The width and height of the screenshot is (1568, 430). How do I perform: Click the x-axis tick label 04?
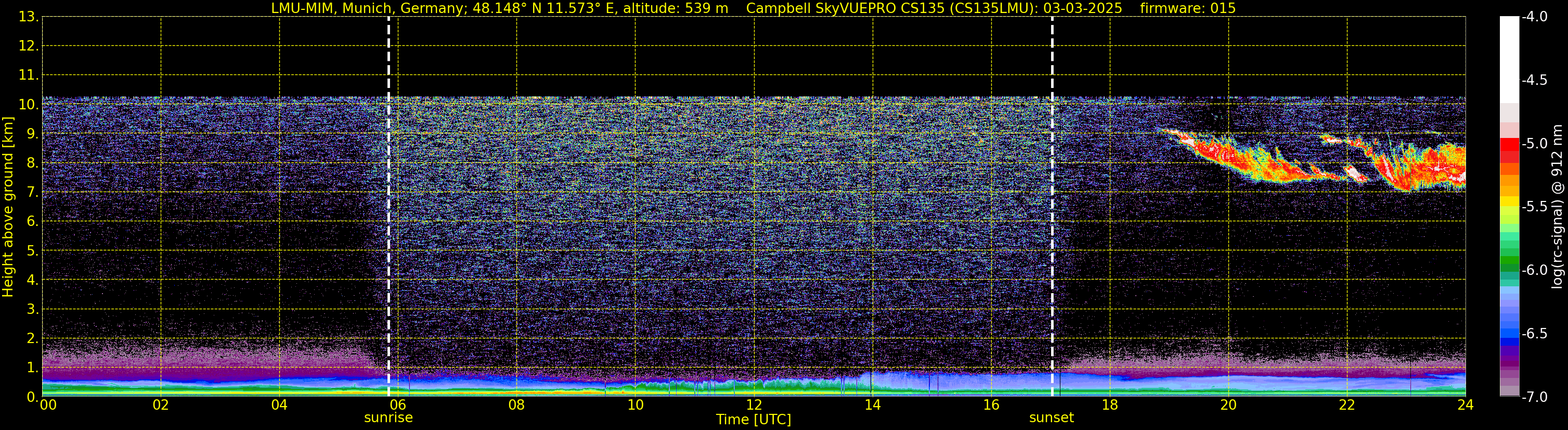tap(279, 406)
